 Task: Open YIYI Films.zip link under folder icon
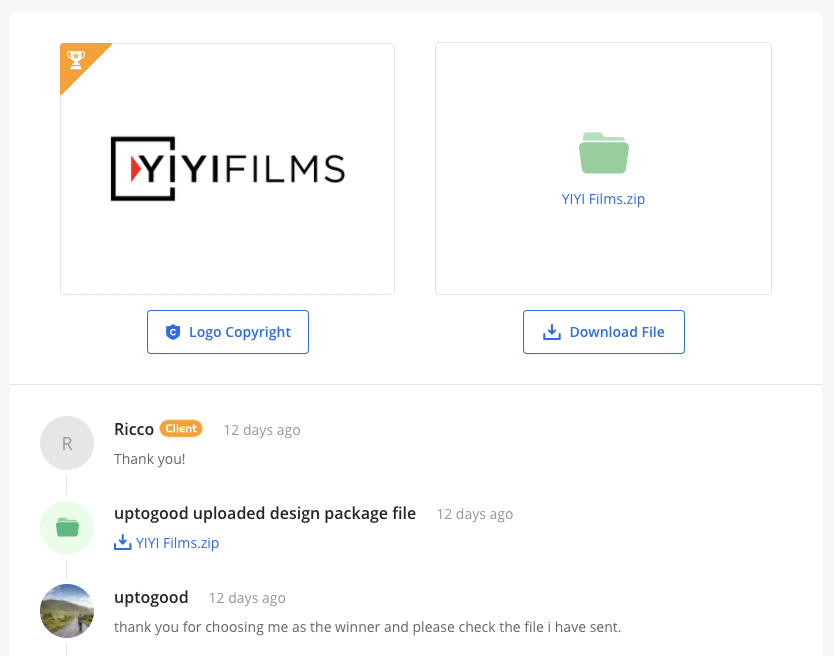click(x=603, y=199)
